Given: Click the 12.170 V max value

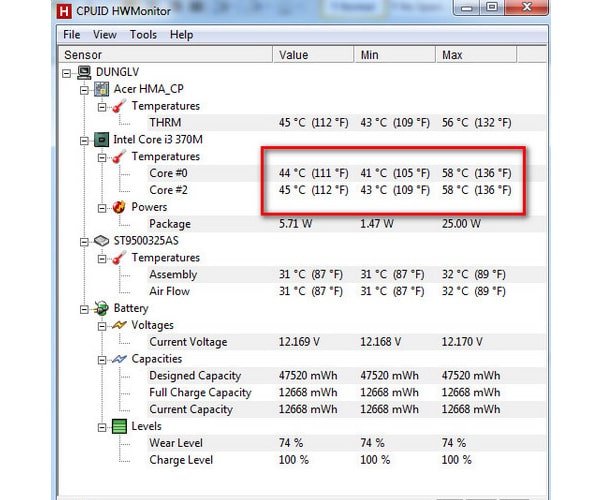Looking at the screenshot, I should (462, 342).
